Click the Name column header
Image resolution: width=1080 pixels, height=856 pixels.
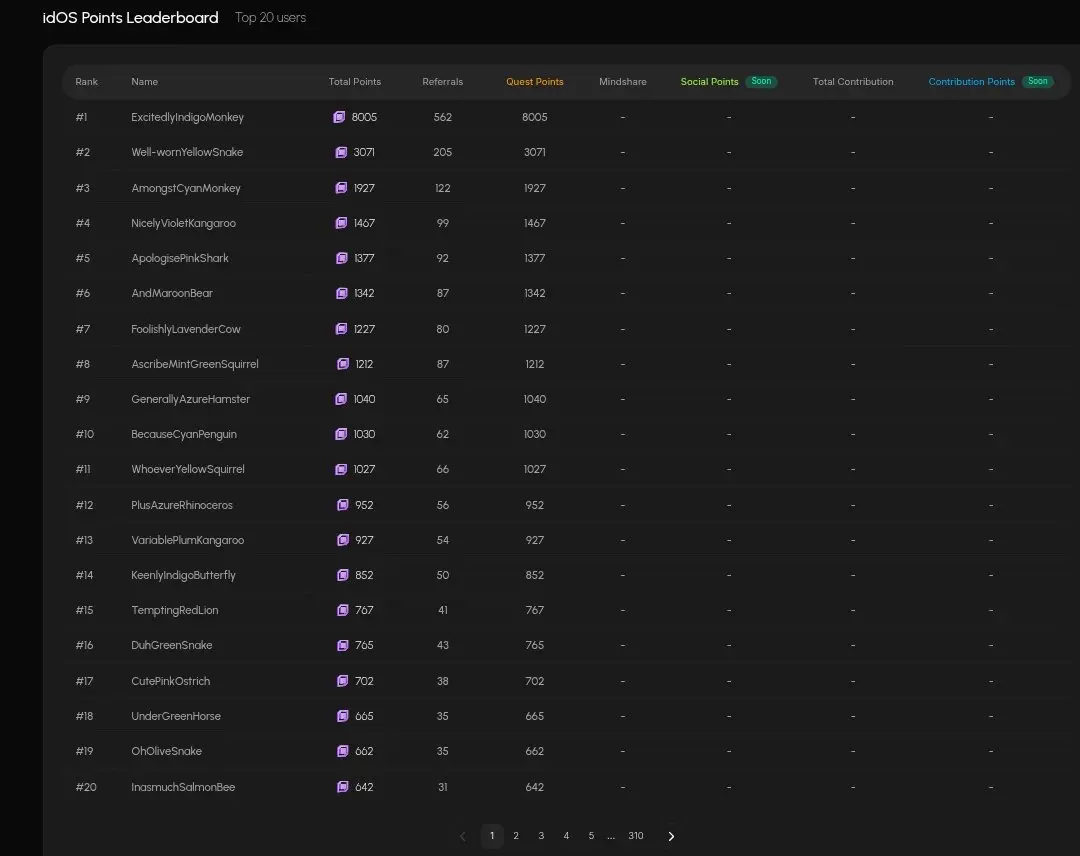(145, 81)
